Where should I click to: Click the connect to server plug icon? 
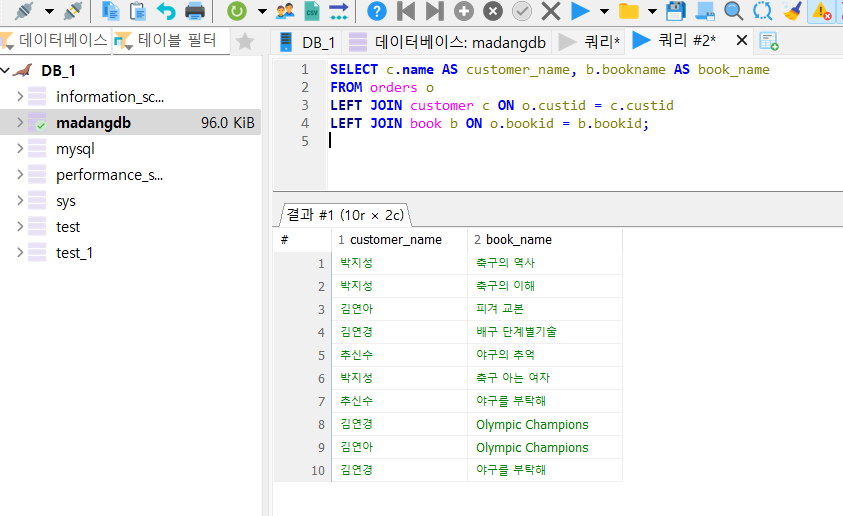(x=23, y=11)
